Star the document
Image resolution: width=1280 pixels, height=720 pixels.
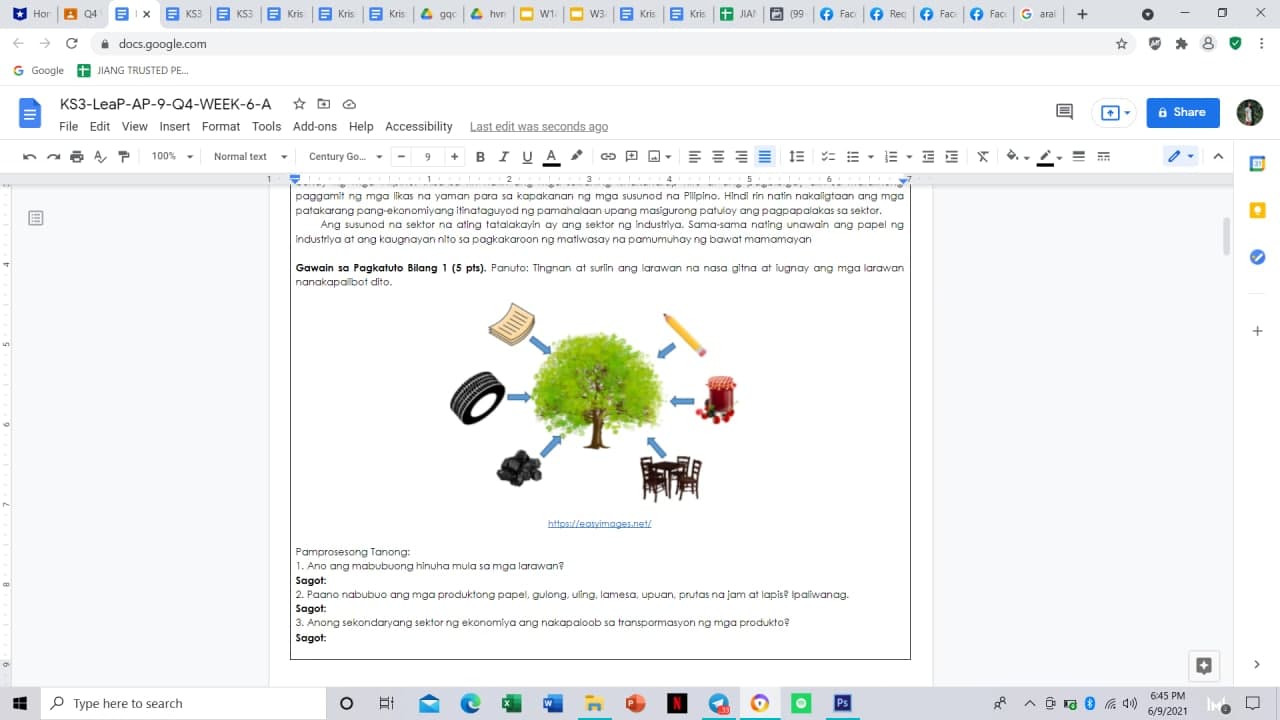299,104
